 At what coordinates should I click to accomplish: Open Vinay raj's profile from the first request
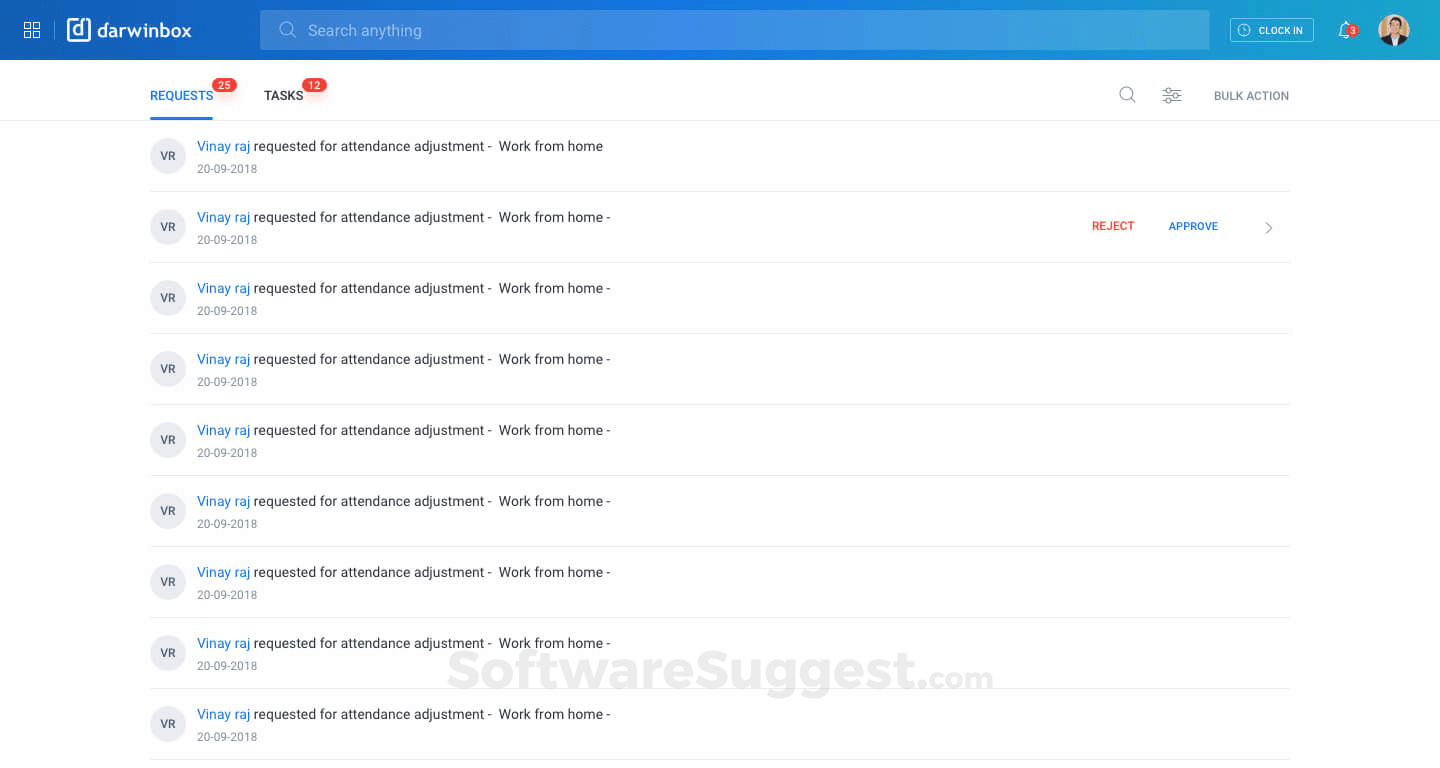pos(222,146)
